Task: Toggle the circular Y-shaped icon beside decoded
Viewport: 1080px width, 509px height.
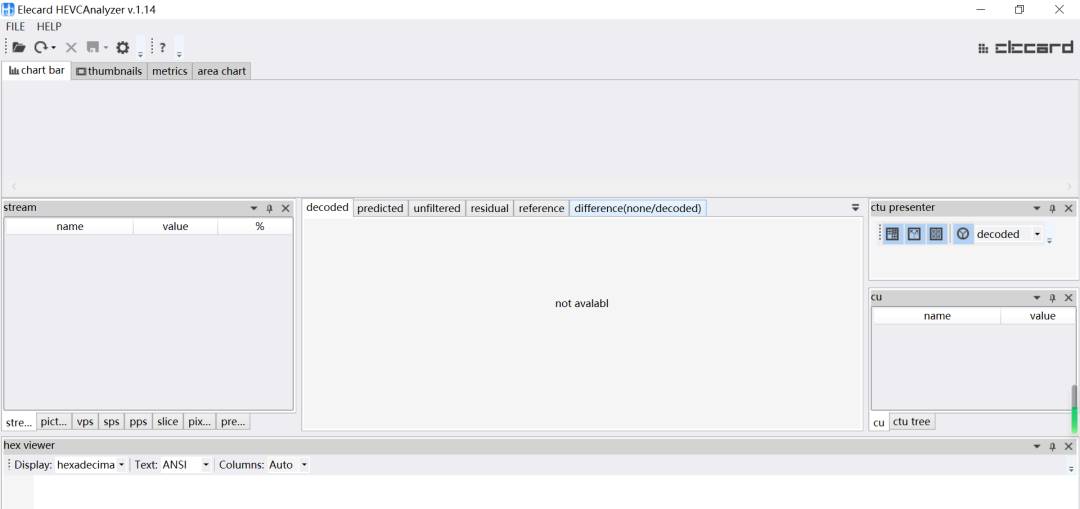Action: pos(963,234)
